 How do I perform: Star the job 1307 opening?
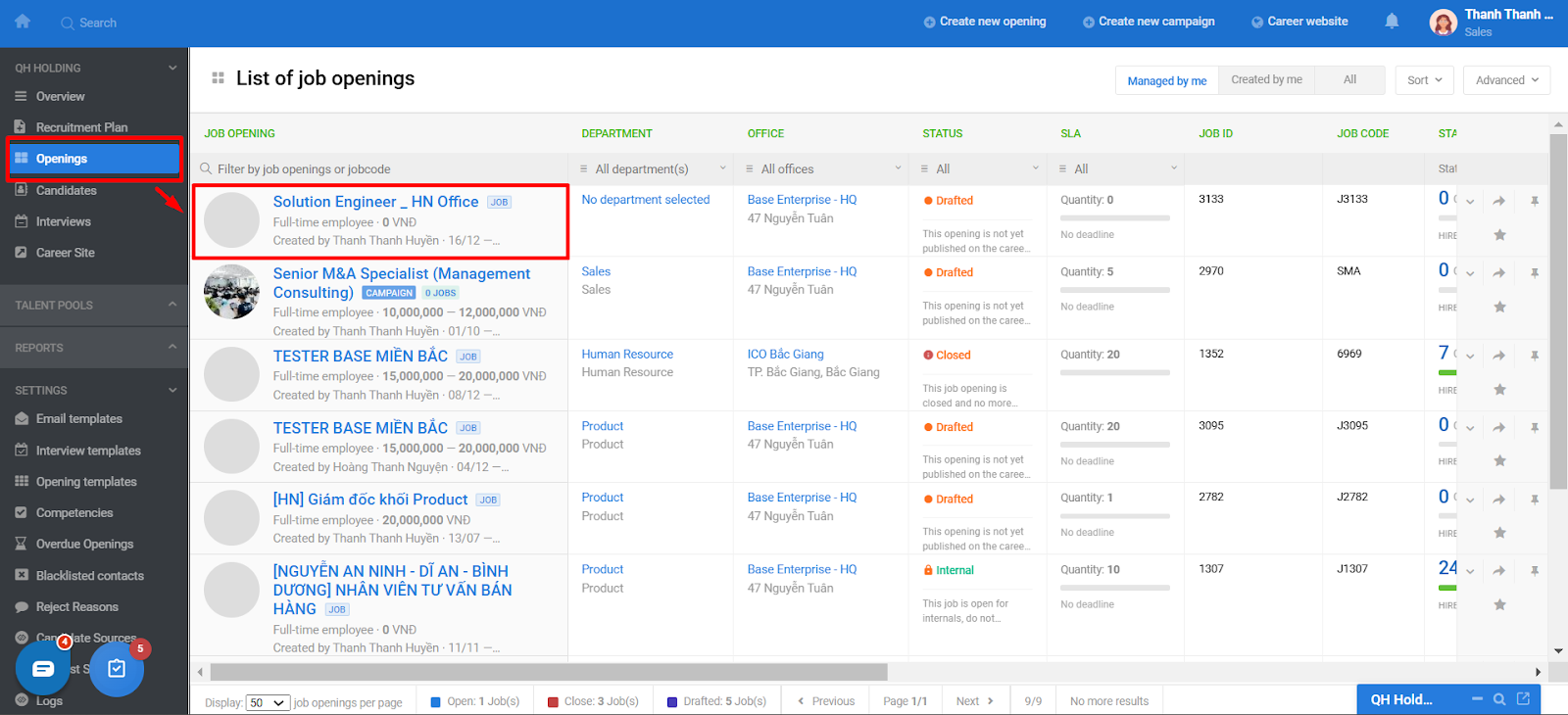[x=1499, y=605]
